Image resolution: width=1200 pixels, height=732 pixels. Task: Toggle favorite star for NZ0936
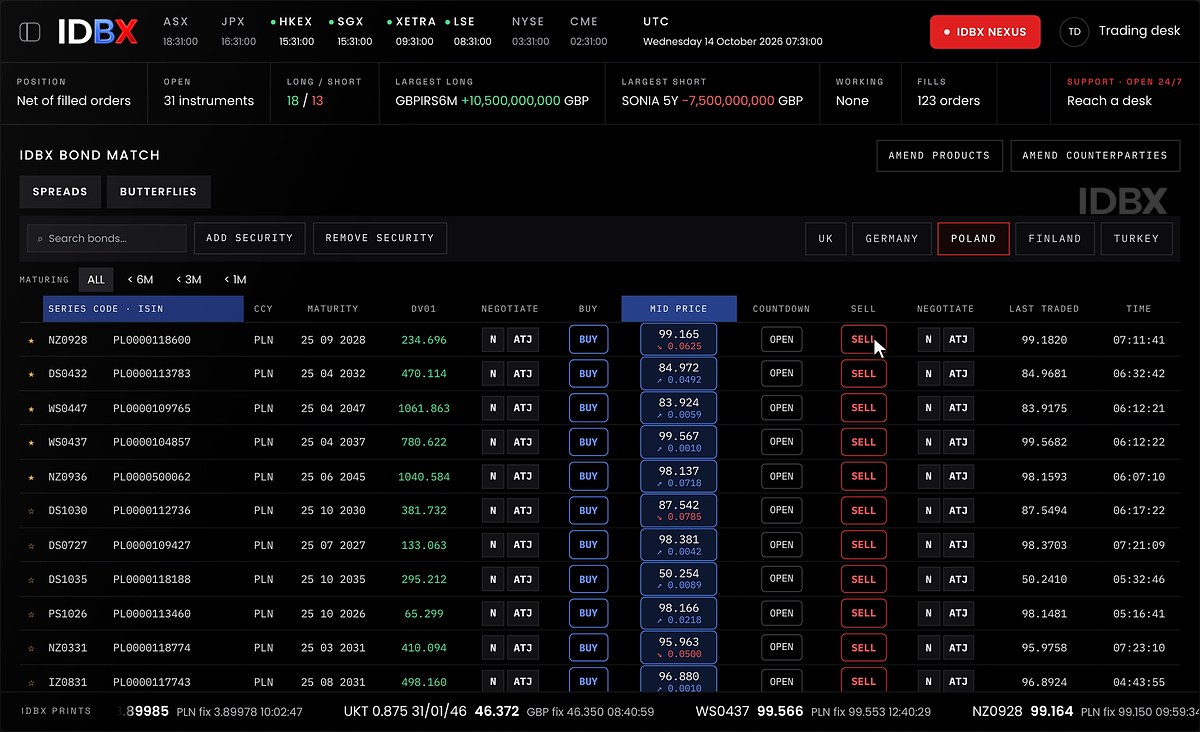point(31,477)
